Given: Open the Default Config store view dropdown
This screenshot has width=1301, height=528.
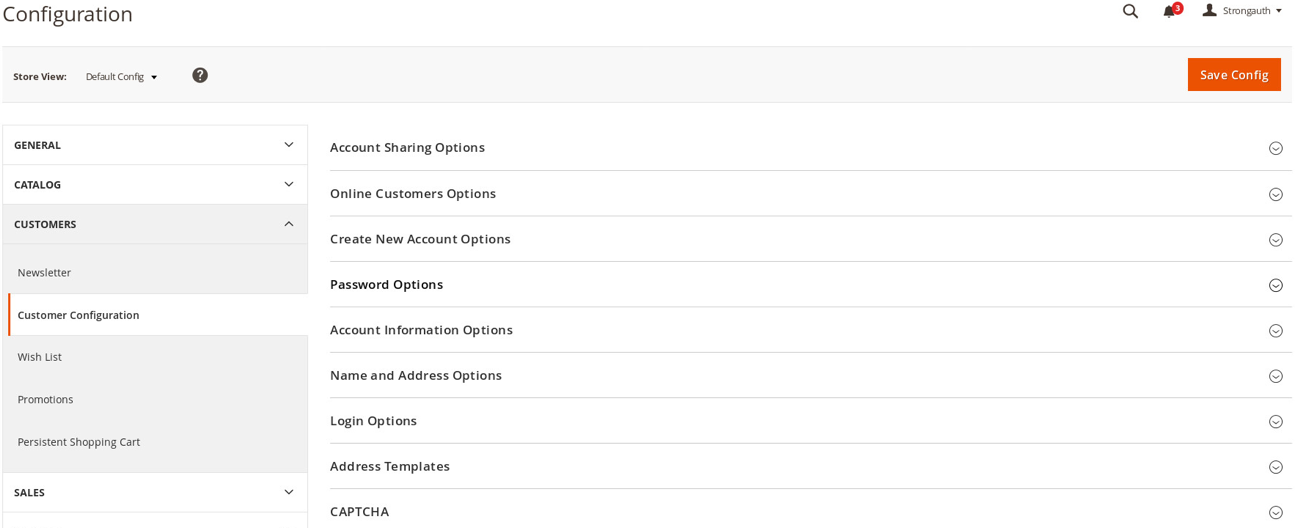Looking at the screenshot, I should 121,76.
